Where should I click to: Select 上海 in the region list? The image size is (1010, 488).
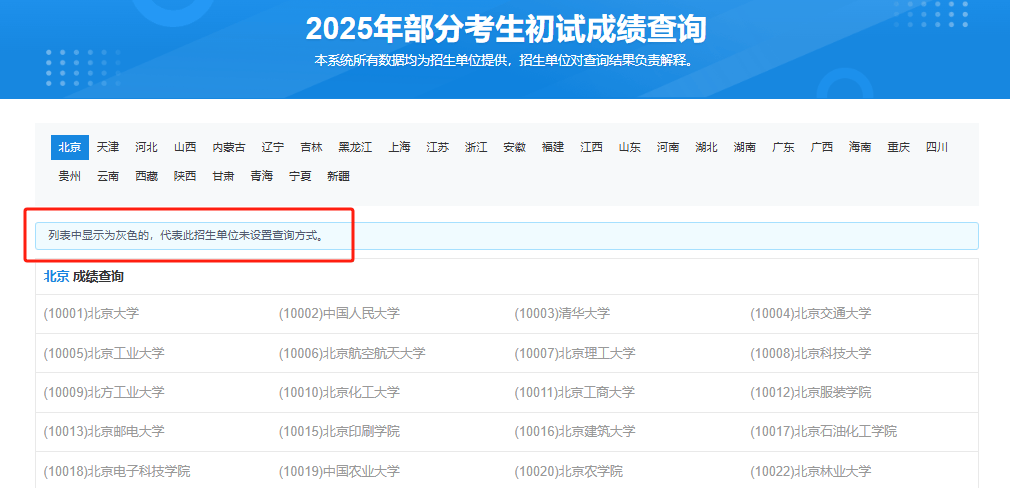[x=399, y=147]
